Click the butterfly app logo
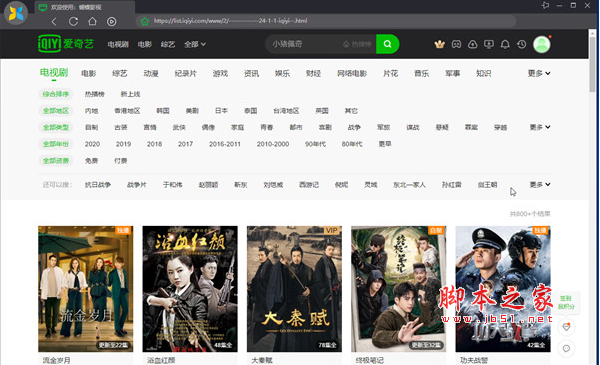600x365 pixels. [16, 13]
